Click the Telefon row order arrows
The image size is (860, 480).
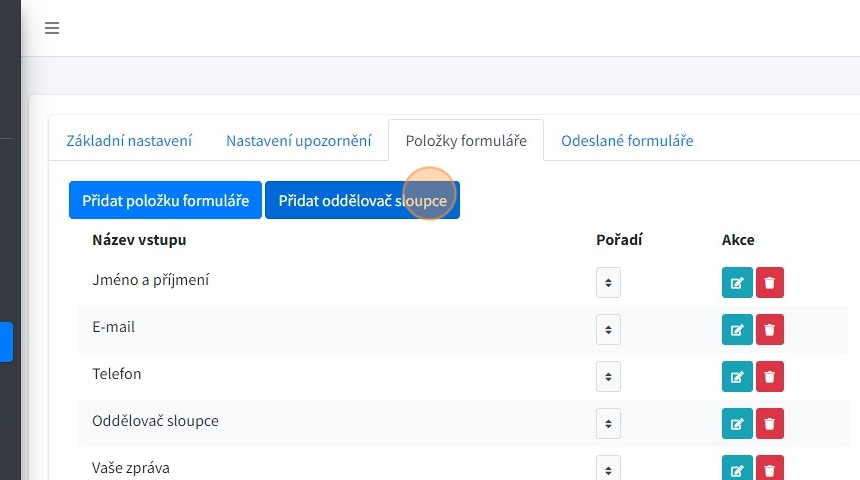(608, 376)
